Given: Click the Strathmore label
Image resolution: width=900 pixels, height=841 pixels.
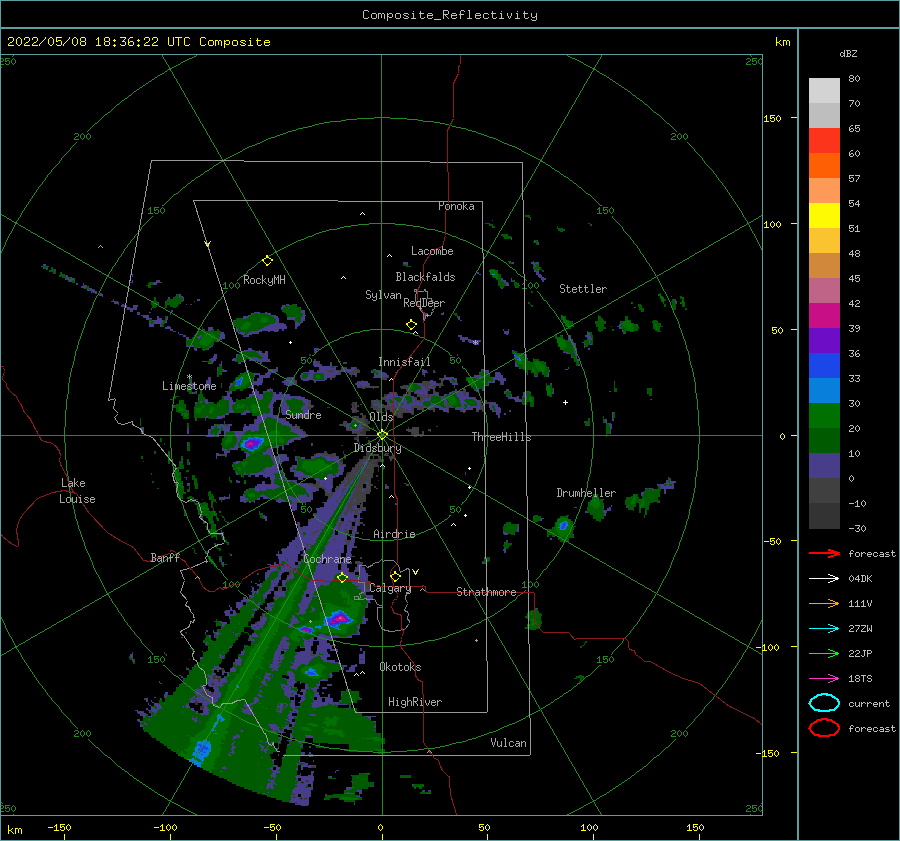Looking at the screenshot, I should tap(486, 592).
